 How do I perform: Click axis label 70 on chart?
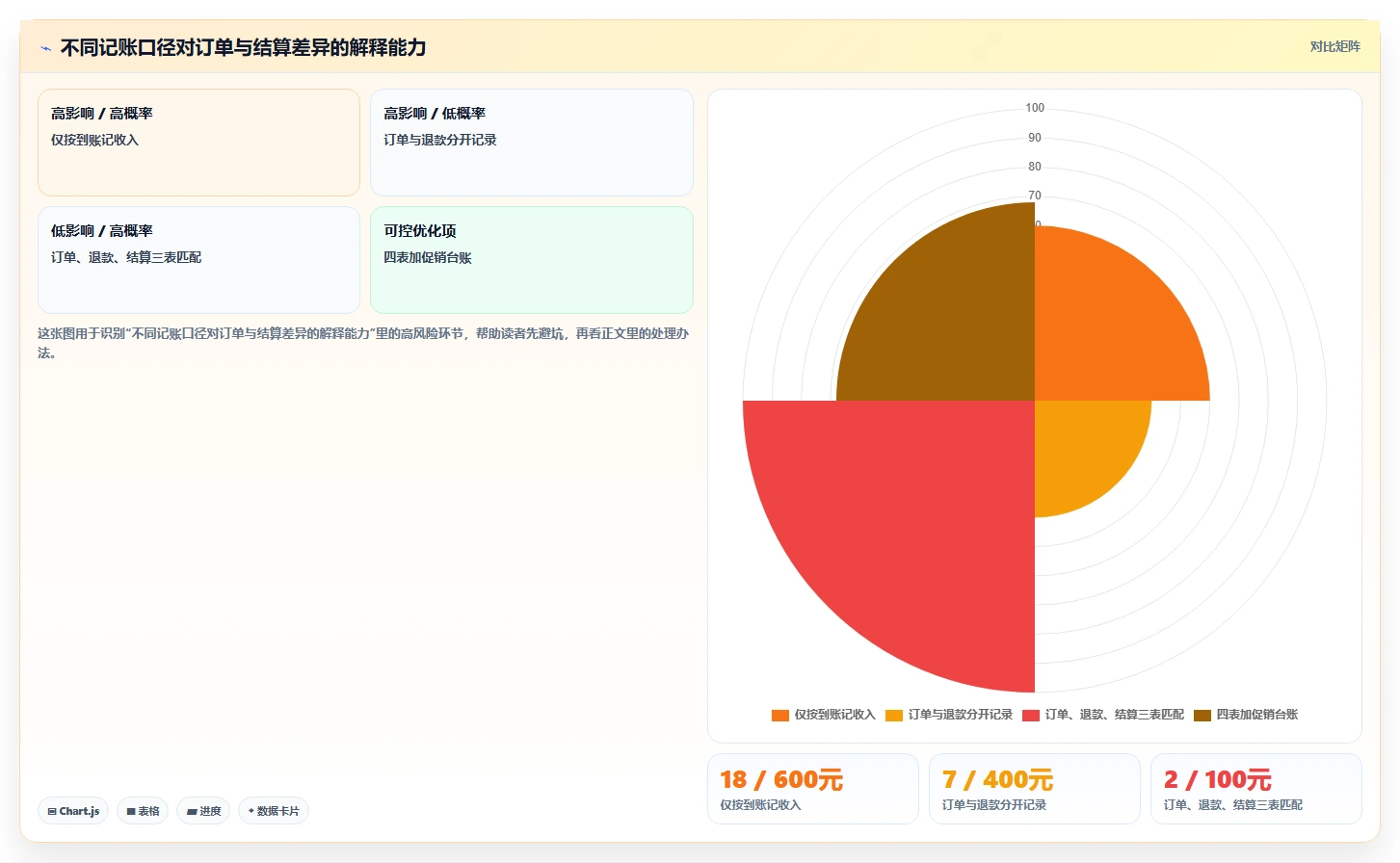pyautogui.click(x=1035, y=196)
